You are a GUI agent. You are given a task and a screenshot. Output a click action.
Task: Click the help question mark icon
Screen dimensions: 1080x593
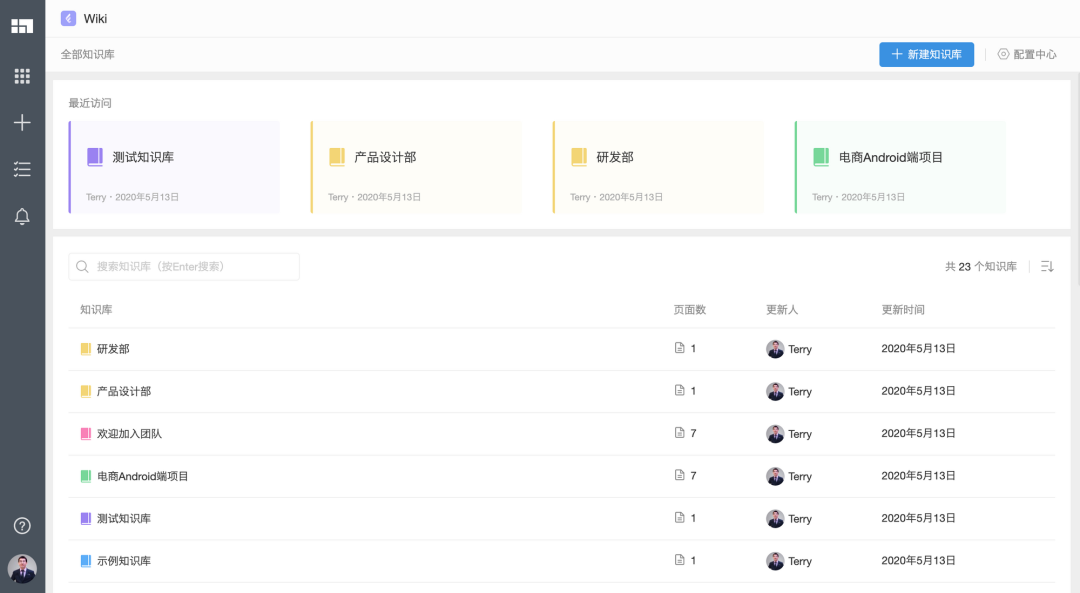pyautogui.click(x=22, y=525)
